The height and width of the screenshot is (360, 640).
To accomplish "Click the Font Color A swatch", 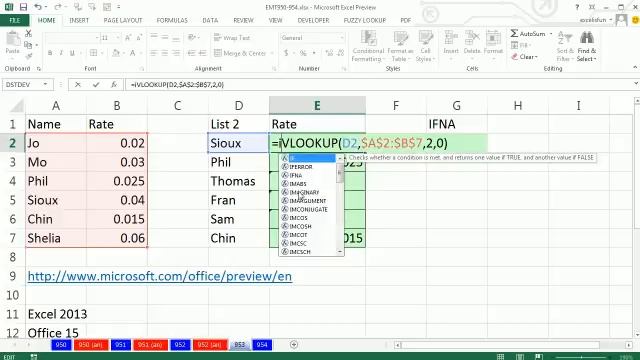I will pos(133,53).
